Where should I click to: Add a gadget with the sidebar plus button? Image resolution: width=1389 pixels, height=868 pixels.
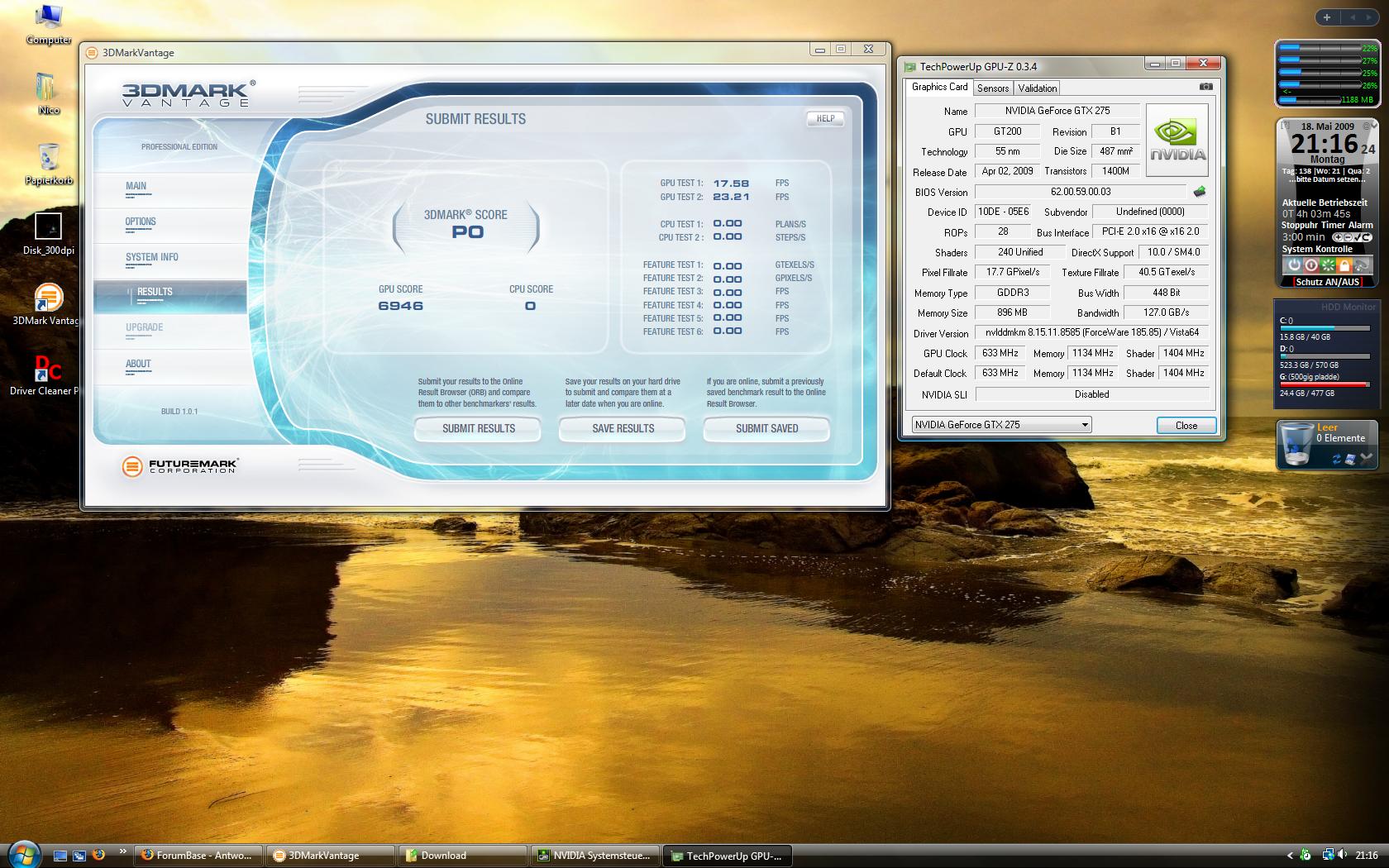[1327, 17]
